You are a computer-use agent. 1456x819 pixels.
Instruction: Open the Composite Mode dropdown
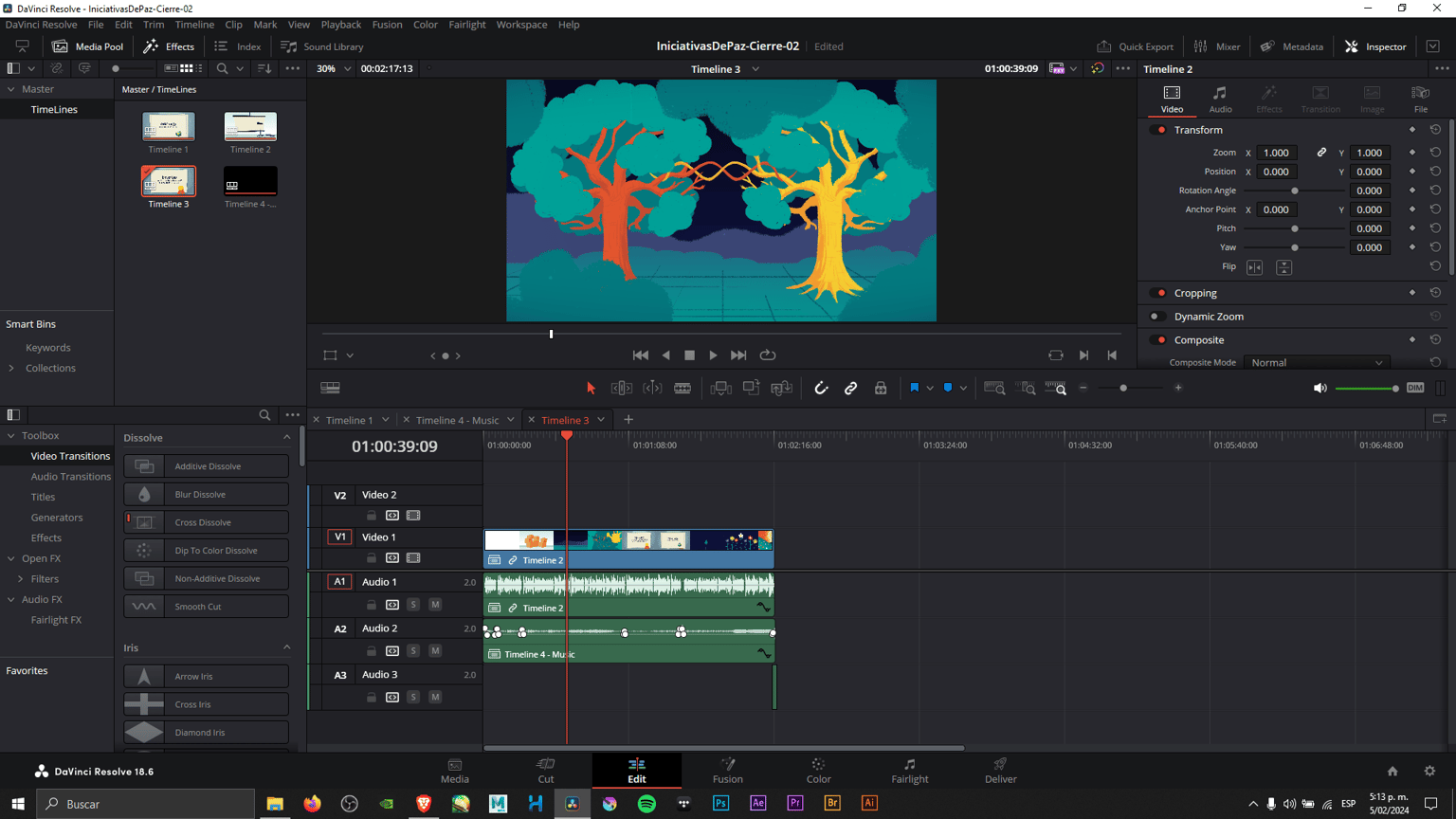point(1317,362)
